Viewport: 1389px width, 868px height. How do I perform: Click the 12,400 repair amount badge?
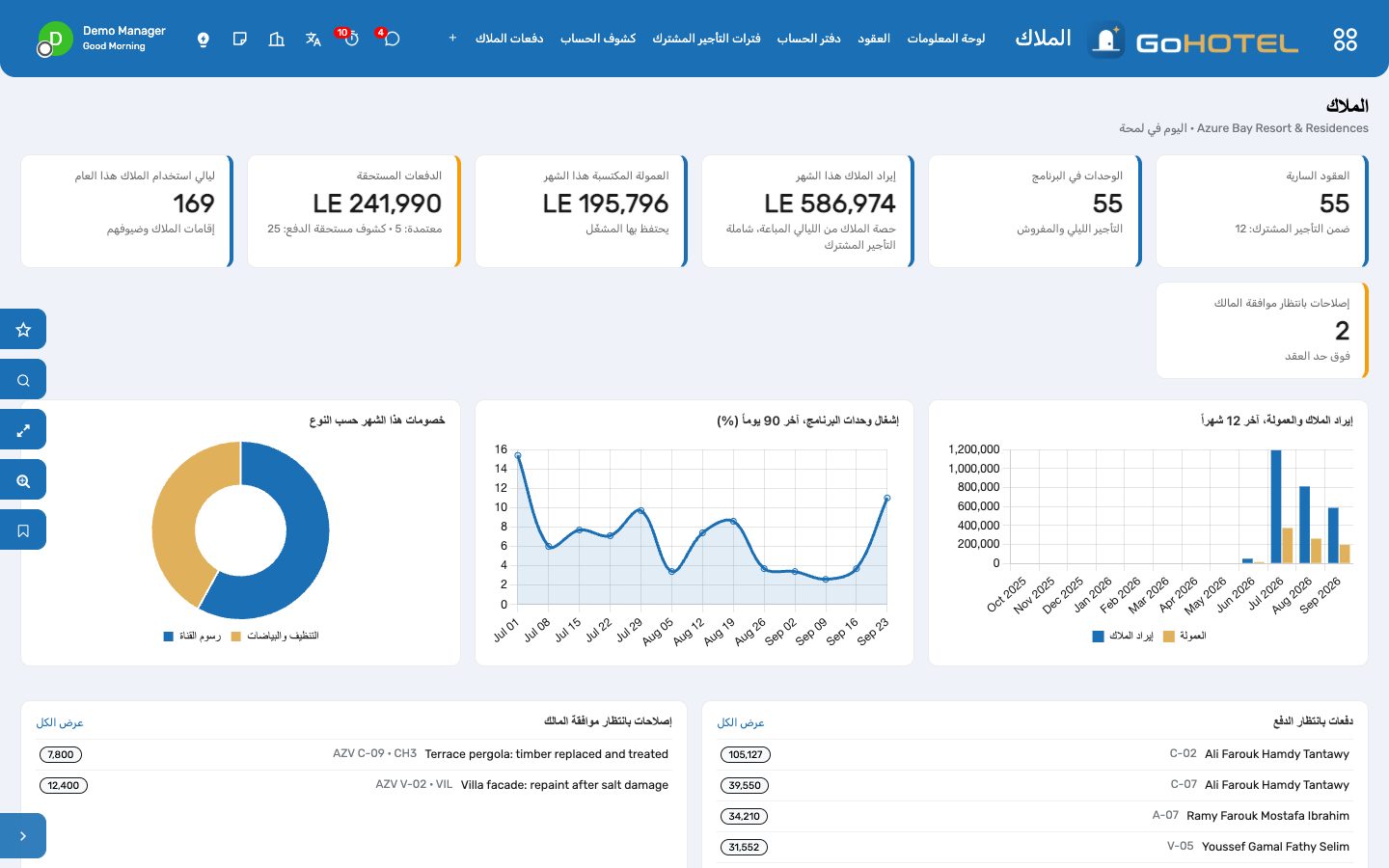coord(64,786)
